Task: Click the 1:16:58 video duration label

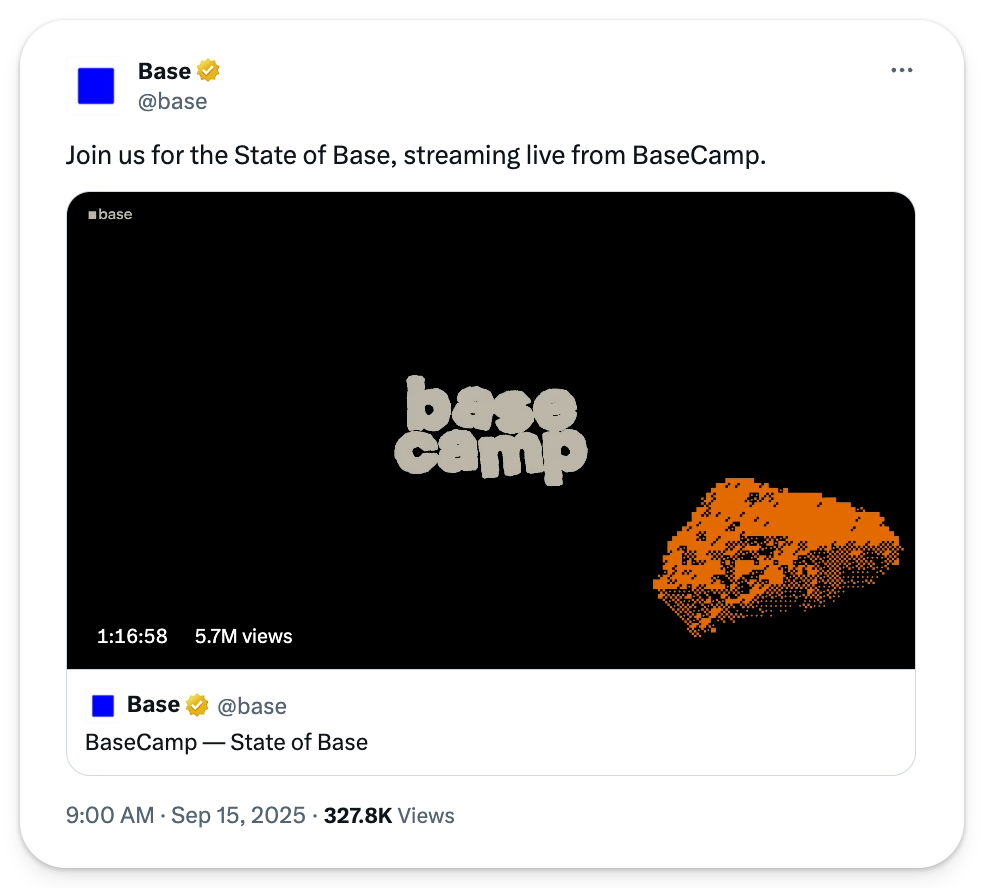Action: click(x=132, y=636)
